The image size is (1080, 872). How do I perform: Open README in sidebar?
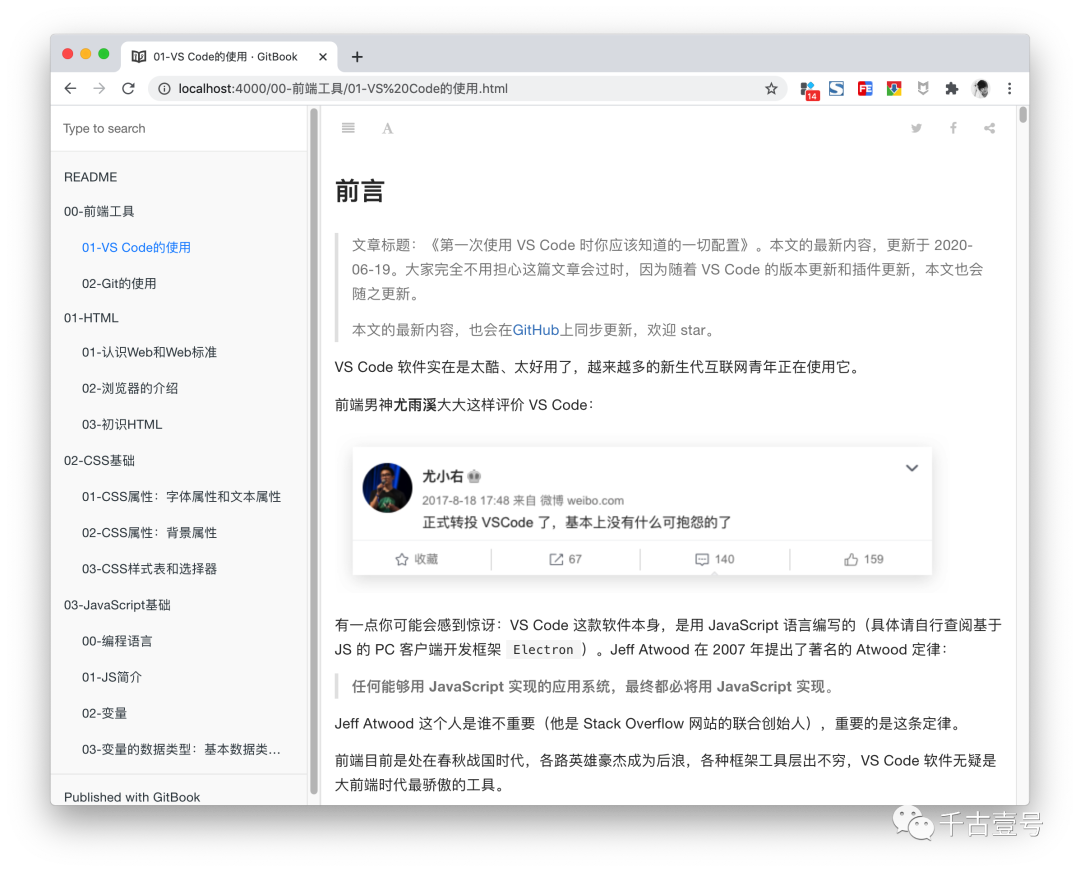[x=90, y=177]
